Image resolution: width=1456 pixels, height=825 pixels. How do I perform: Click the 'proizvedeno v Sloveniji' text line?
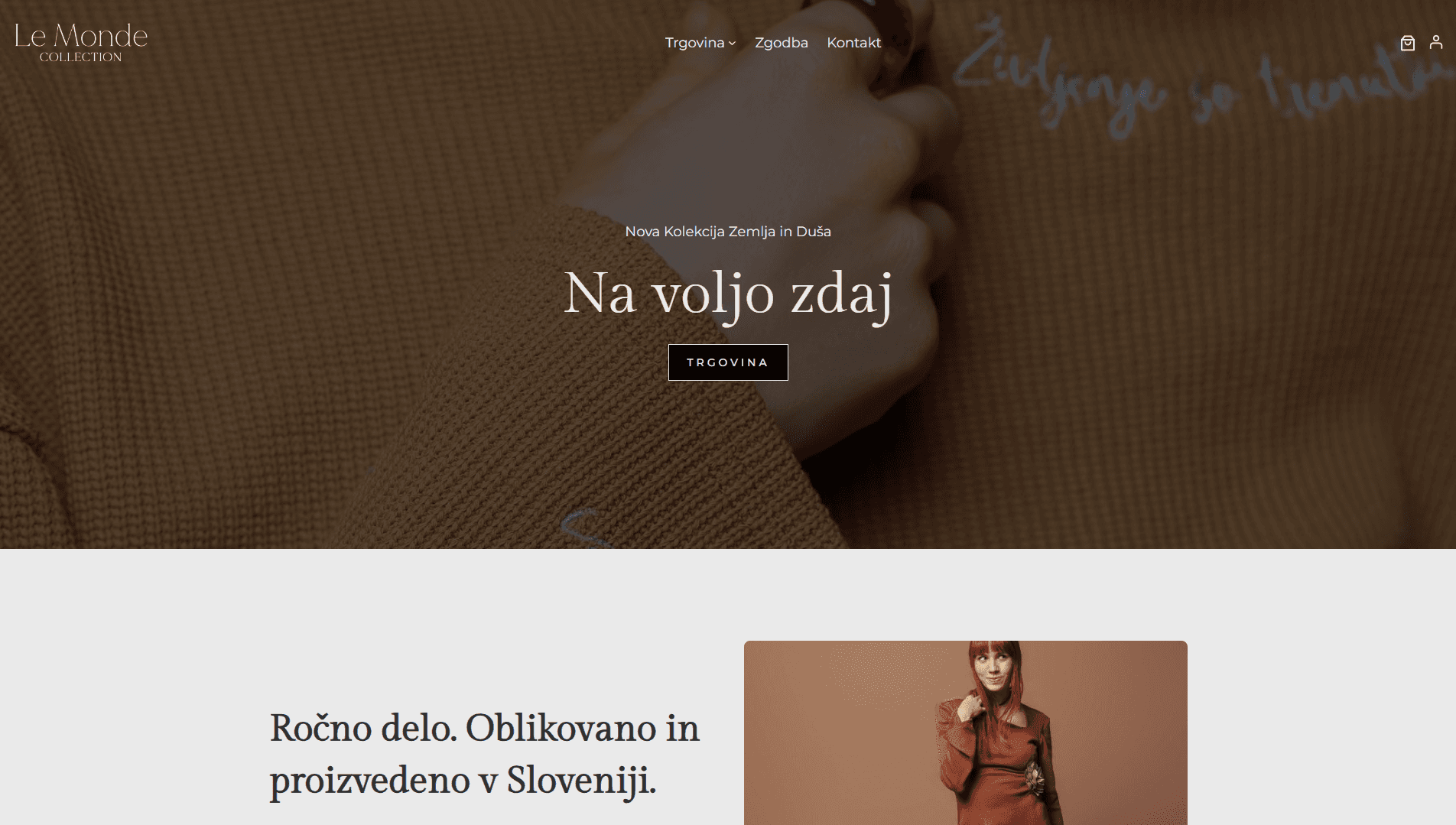pos(463,781)
